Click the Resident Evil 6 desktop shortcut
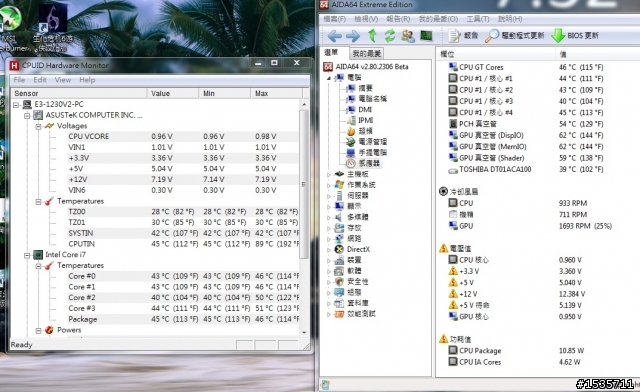 point(53,29)
